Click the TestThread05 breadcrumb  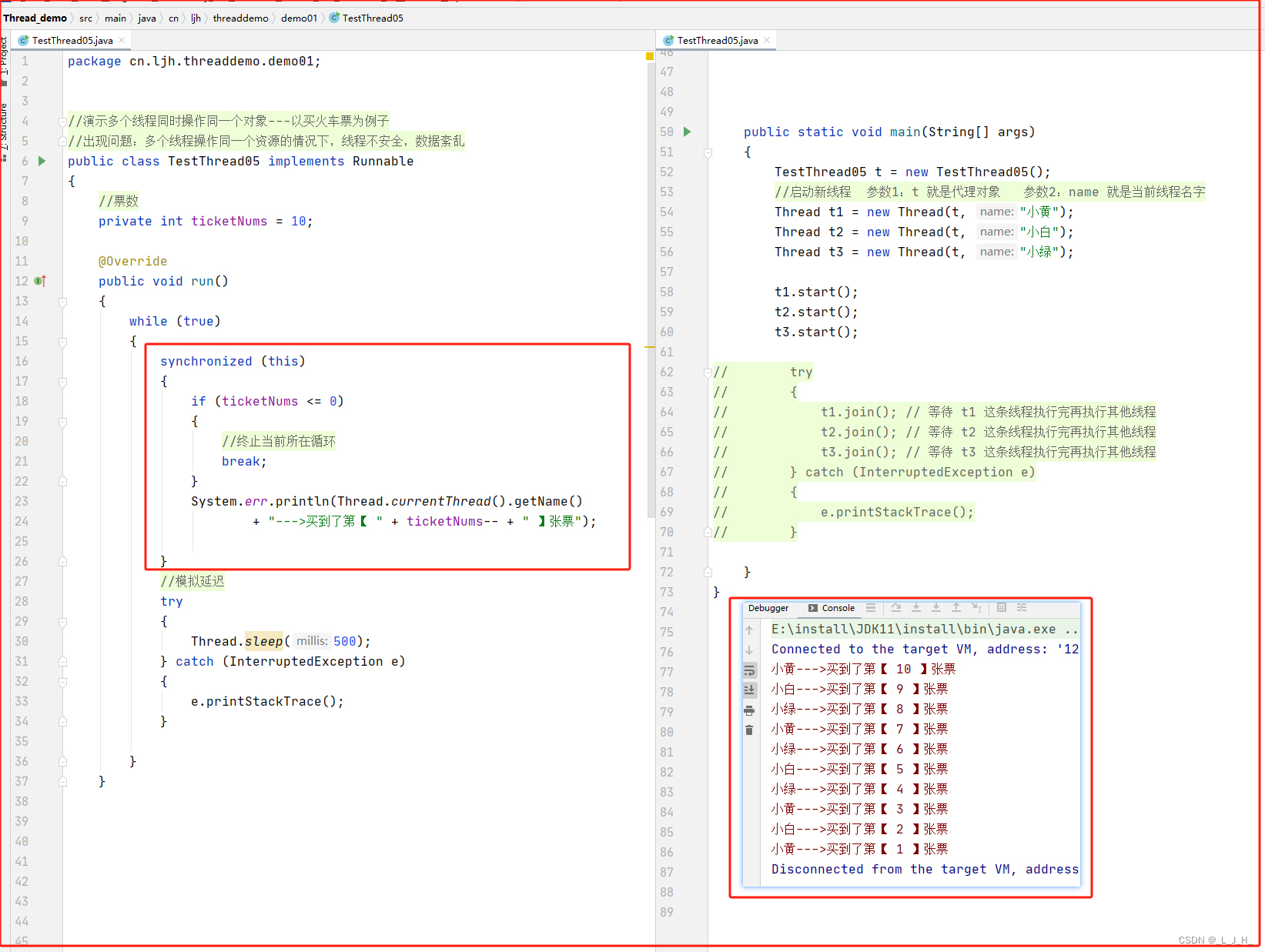coord(373,18)
